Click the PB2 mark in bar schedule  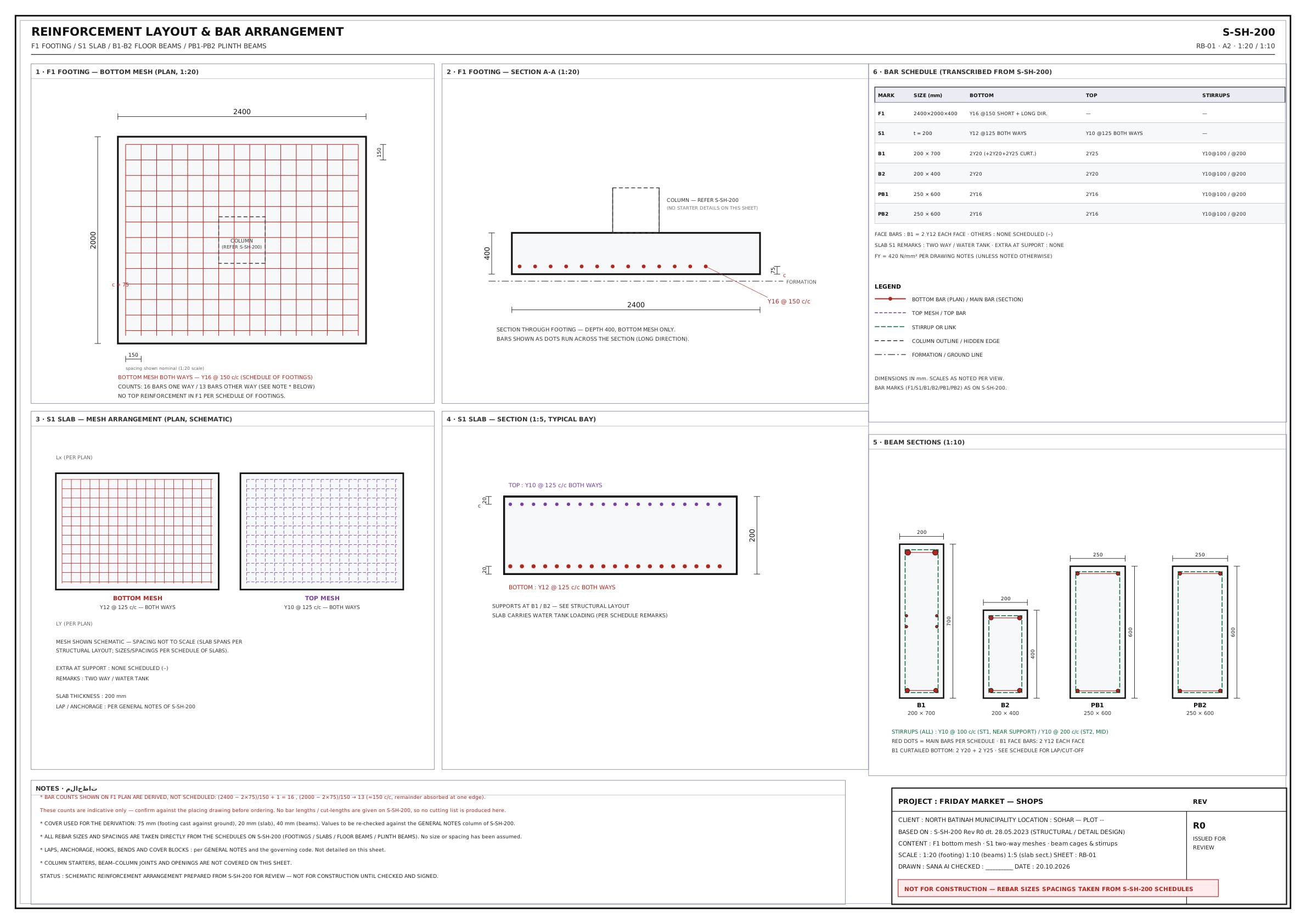pyautogui.click(x=882, y=215)
